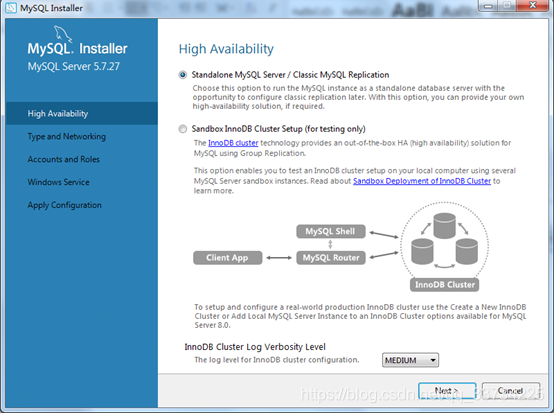Open Sandbox Deployment of InnoDB Cluster link
Screen dimensions: 554x413
pos(422,181)
